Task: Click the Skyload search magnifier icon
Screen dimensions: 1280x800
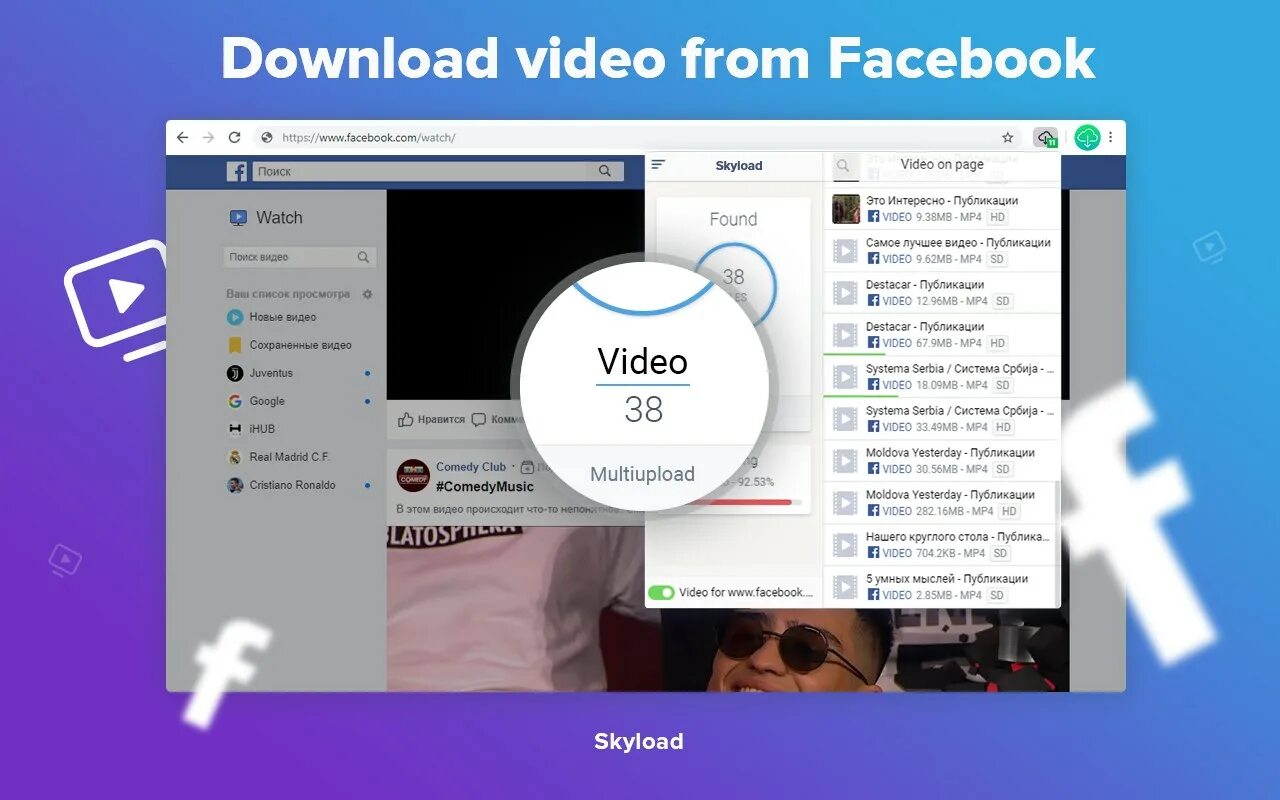Action: [843, 165]
